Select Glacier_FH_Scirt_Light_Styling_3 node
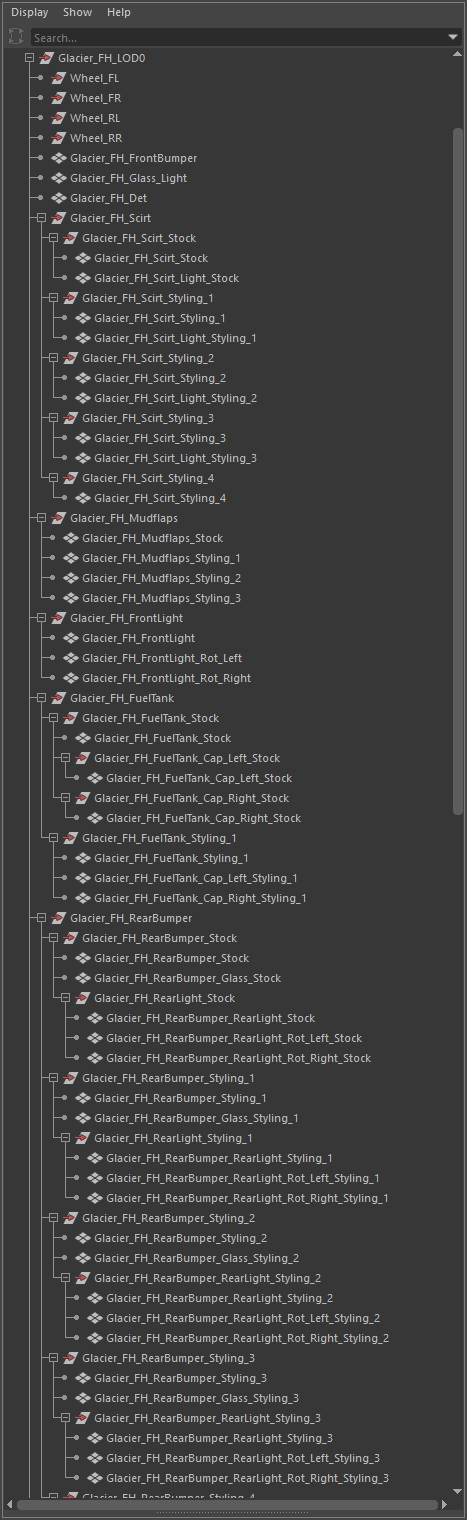 pos(175,458)
